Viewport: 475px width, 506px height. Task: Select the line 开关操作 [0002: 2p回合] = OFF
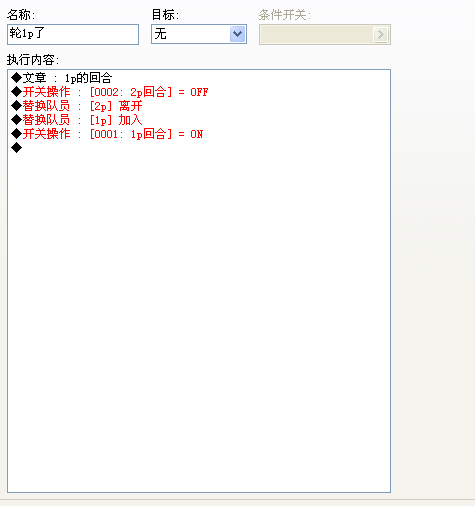pyautogui.click(x=110, y=92)
